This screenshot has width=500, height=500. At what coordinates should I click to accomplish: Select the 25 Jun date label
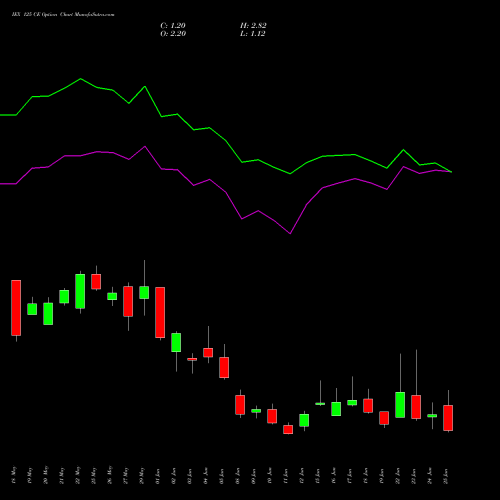pos(446,476)
